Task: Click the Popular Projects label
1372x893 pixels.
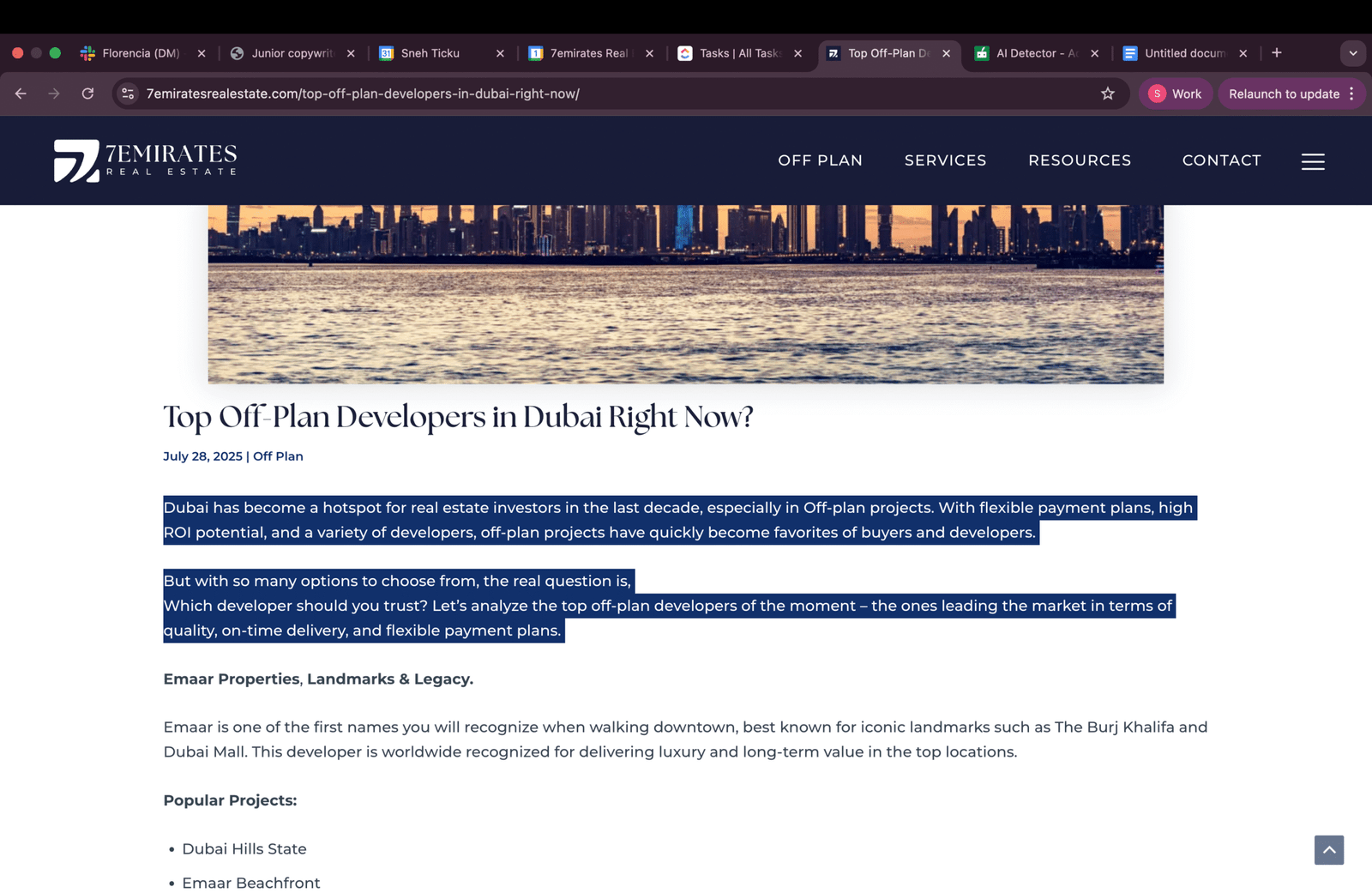Action: tap(230, 800)
